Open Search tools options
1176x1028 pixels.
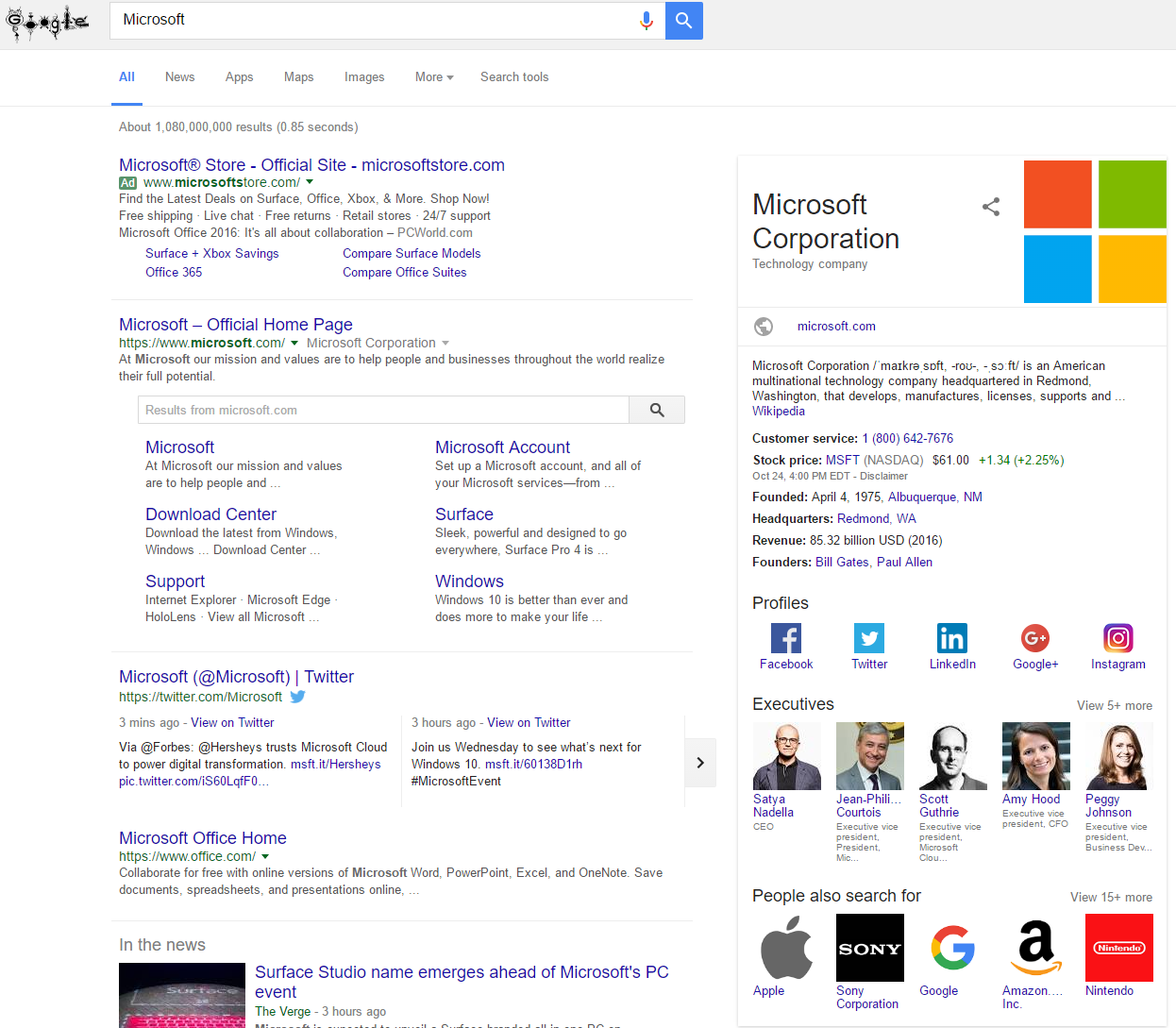click(x=513, y=77)
